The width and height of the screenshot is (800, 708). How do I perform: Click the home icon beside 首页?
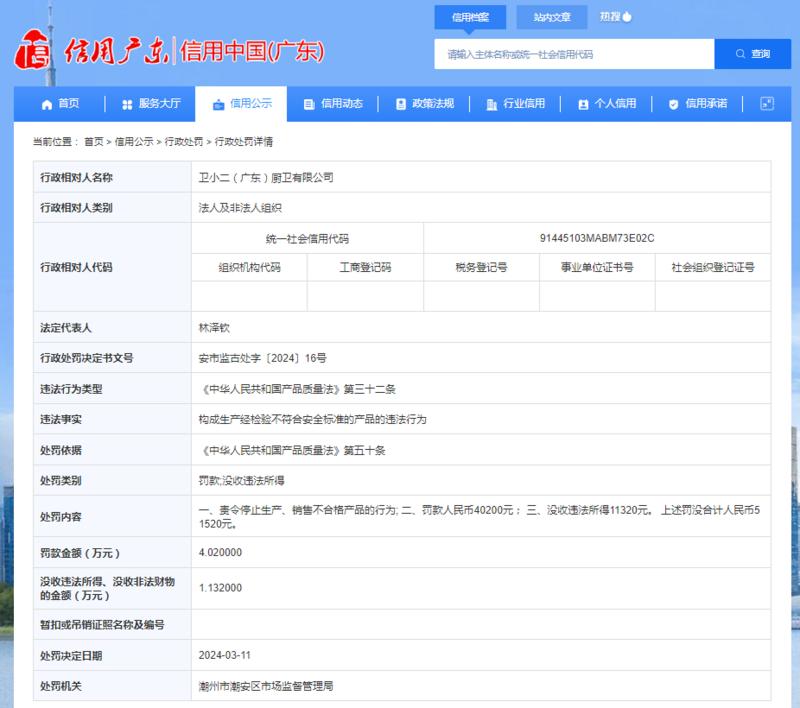pos(47,105)
